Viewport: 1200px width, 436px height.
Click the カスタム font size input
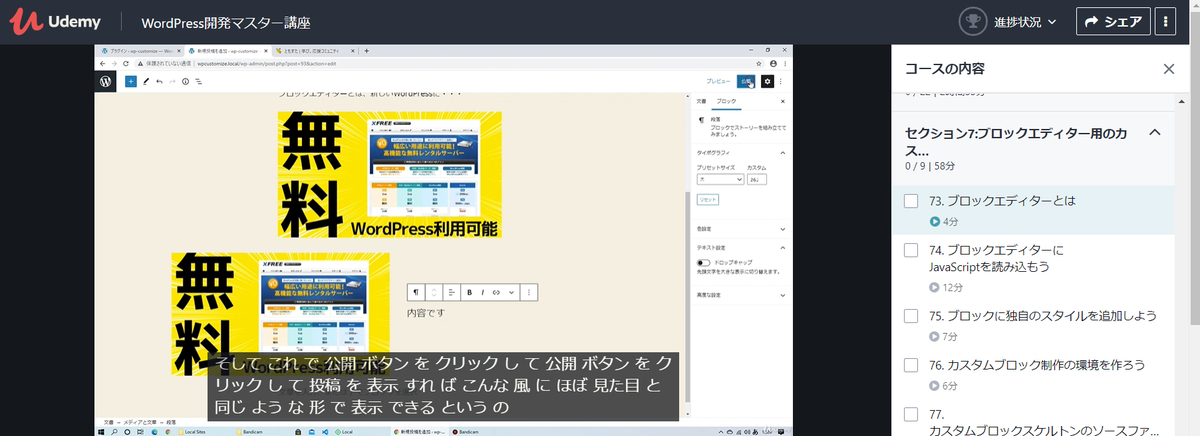757,179
